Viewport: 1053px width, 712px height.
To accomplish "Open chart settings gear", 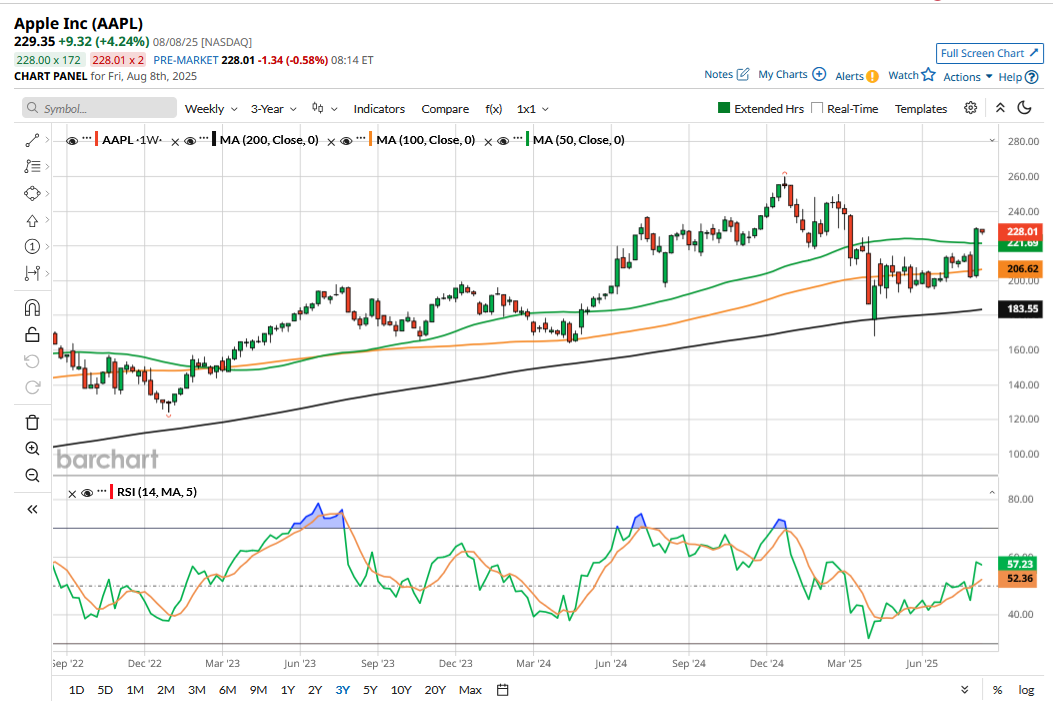I will 970,108.
